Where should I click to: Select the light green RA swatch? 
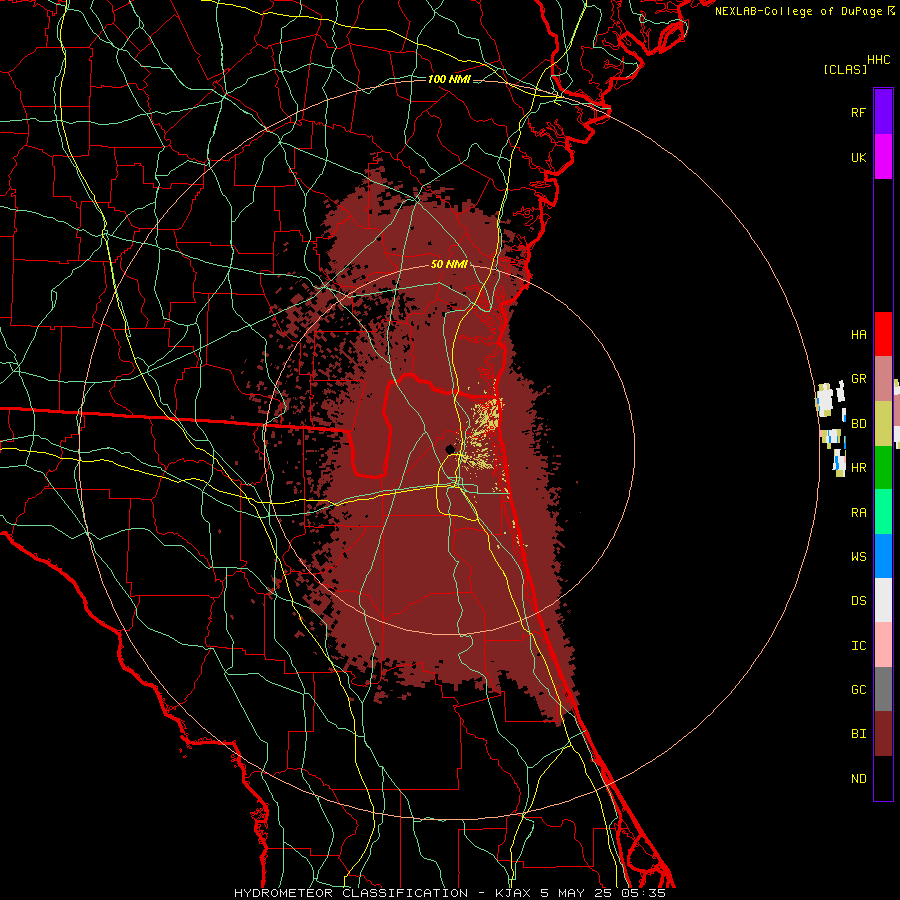click(x=883, y=512)
